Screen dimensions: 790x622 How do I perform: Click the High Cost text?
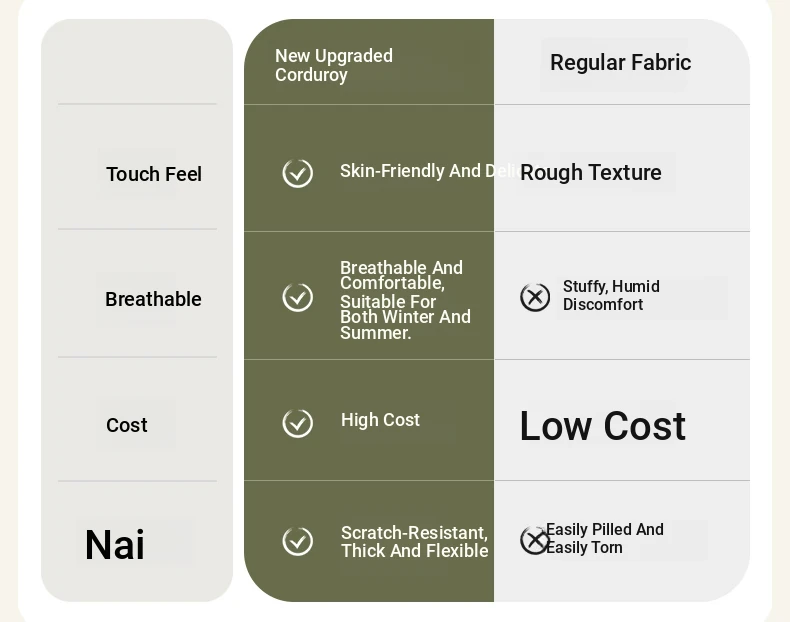tap(380, 420)
